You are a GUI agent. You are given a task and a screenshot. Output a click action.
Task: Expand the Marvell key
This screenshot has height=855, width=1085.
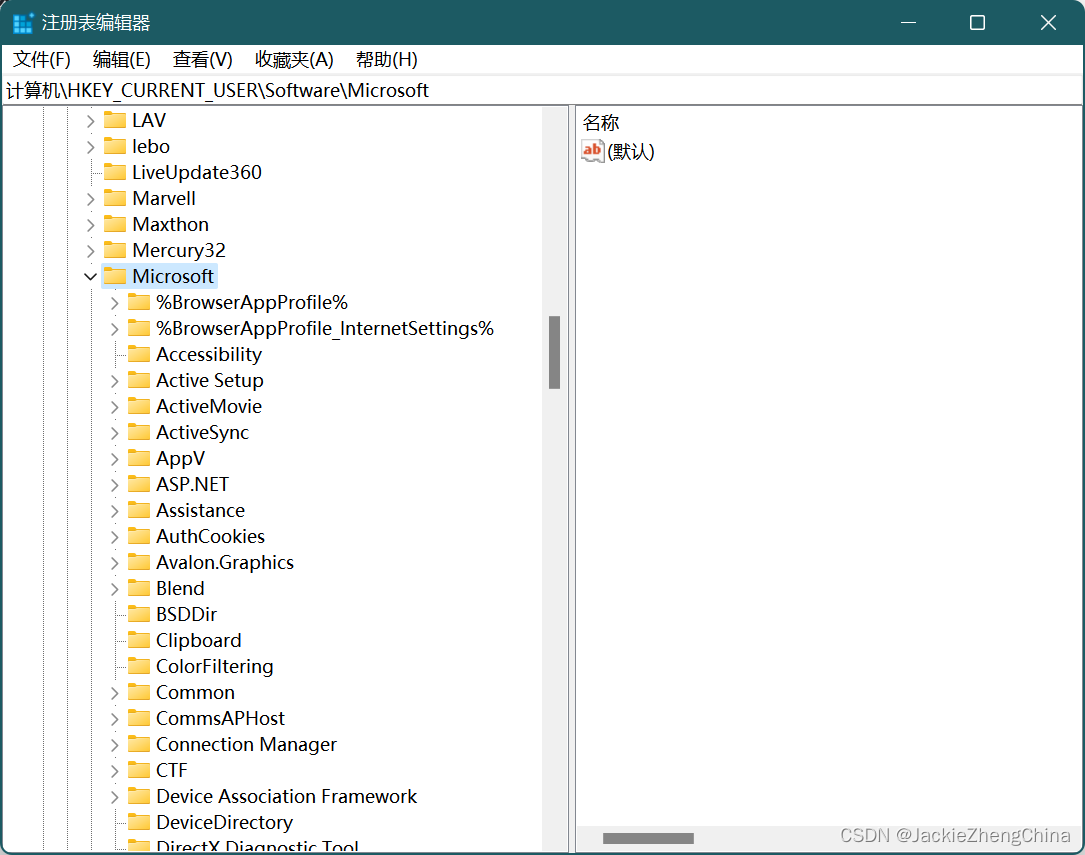tap(90, 199)
